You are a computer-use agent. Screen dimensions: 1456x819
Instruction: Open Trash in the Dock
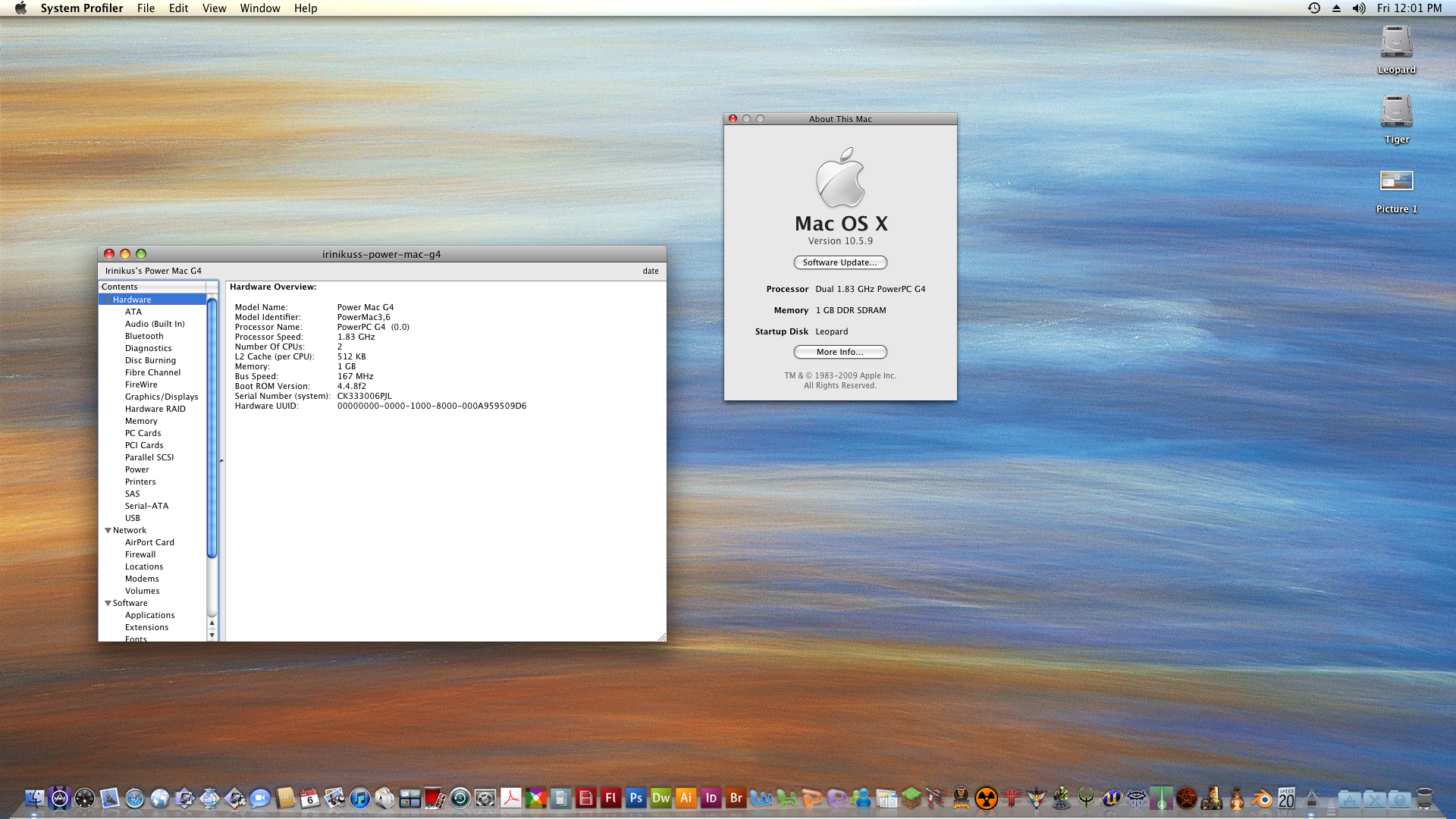(x=1424, y=798)
